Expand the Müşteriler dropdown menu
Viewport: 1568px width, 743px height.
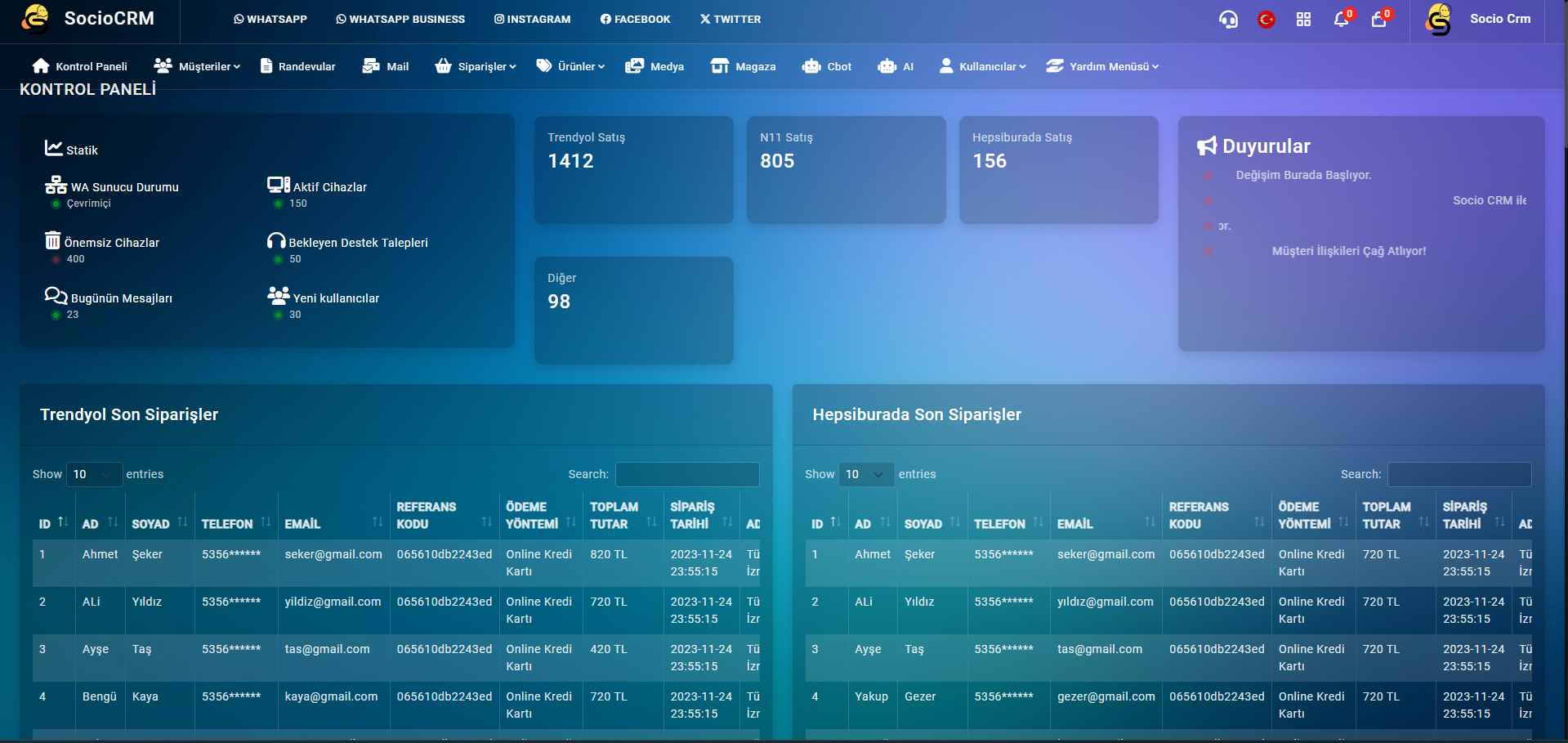point(197,66)
